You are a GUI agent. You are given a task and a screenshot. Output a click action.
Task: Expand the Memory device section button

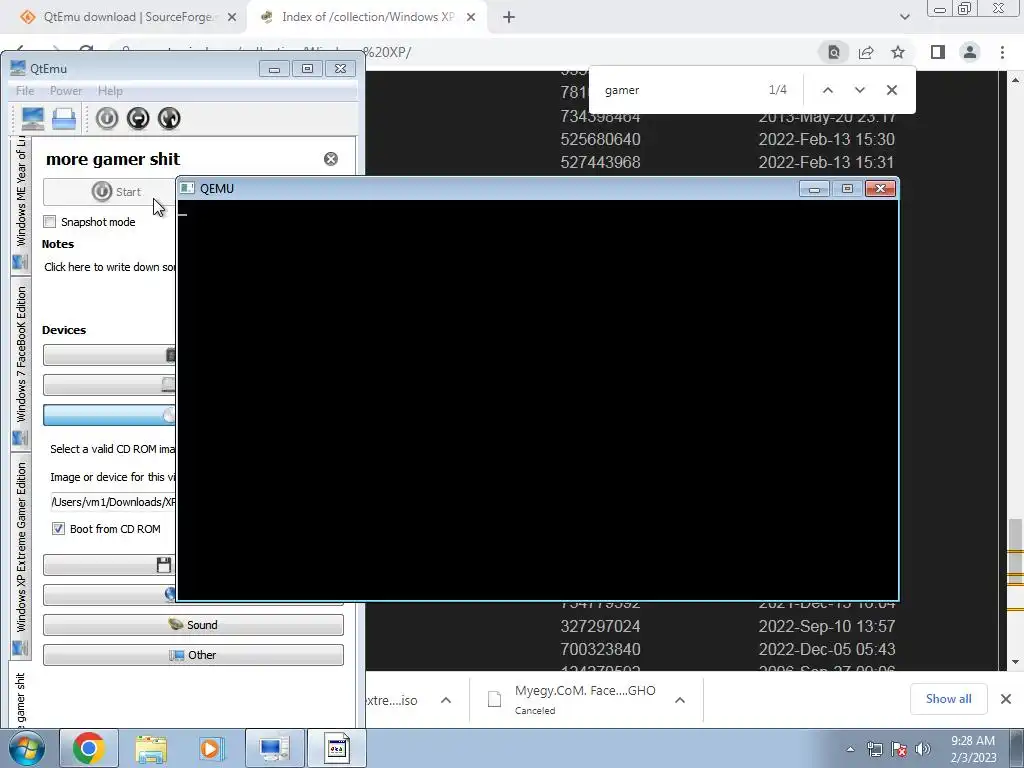click(x=110, y=355)
